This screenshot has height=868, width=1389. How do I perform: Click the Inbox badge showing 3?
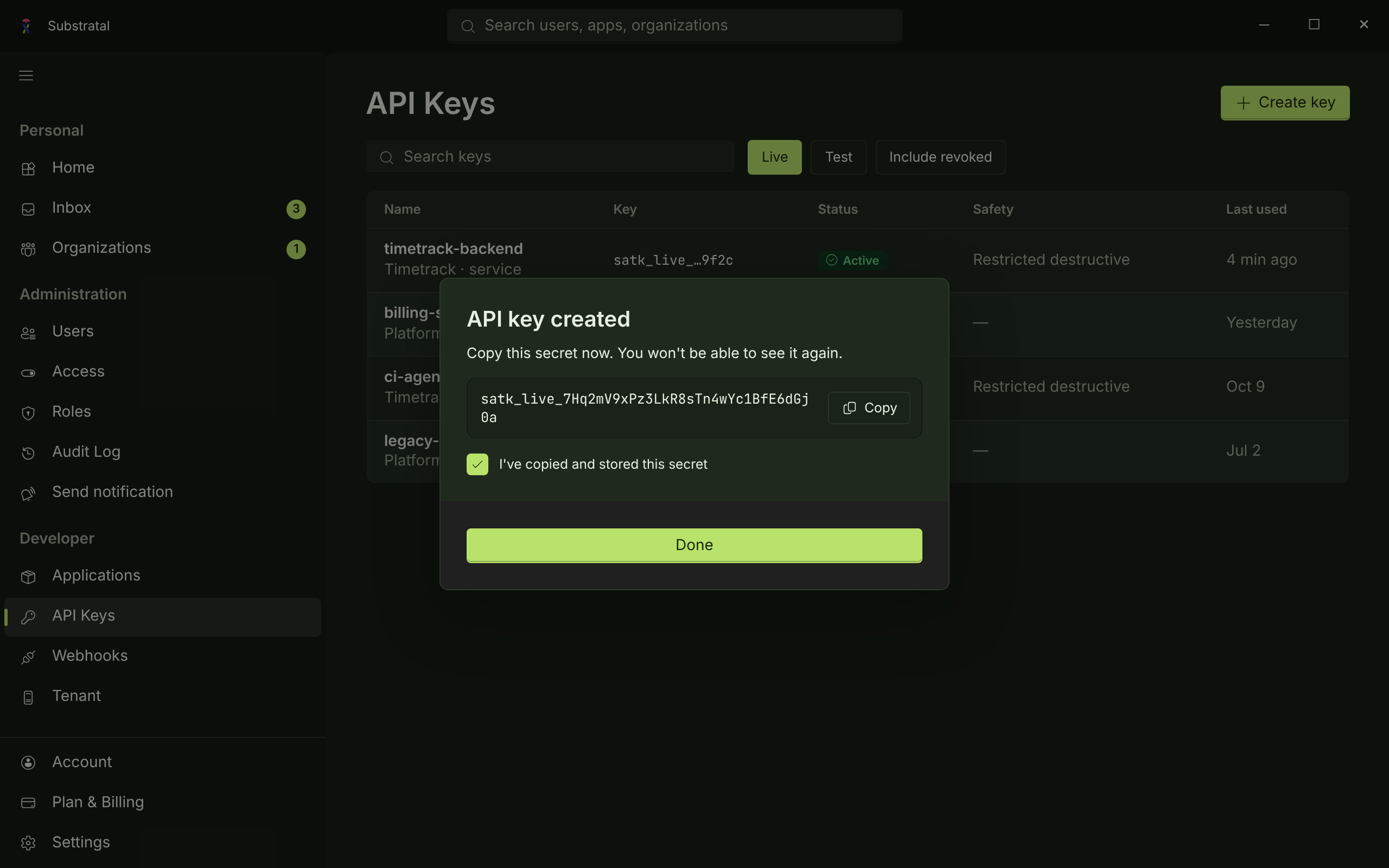click(x=296, y=209)
